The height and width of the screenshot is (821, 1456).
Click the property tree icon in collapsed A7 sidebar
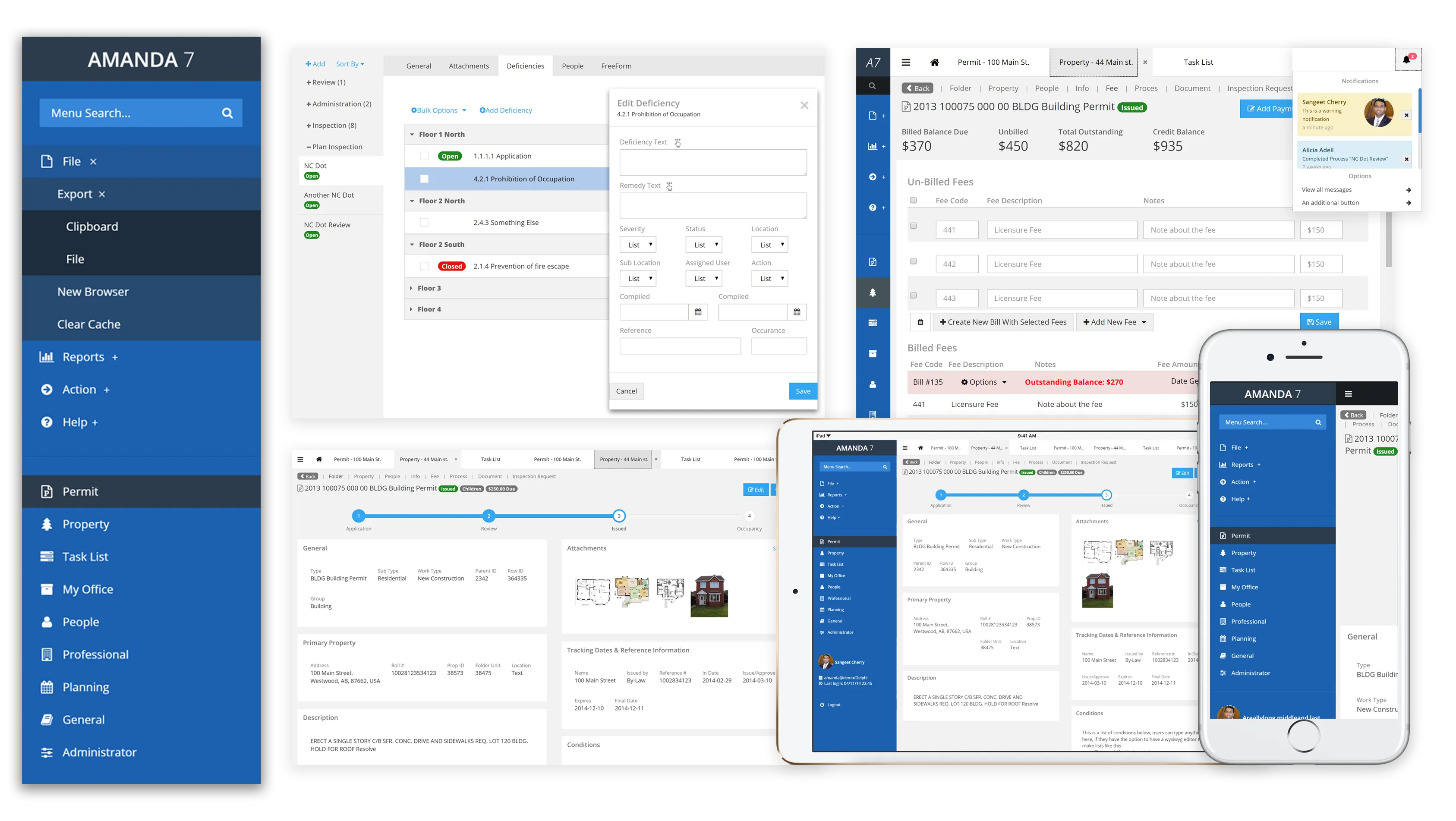point(873,292)
